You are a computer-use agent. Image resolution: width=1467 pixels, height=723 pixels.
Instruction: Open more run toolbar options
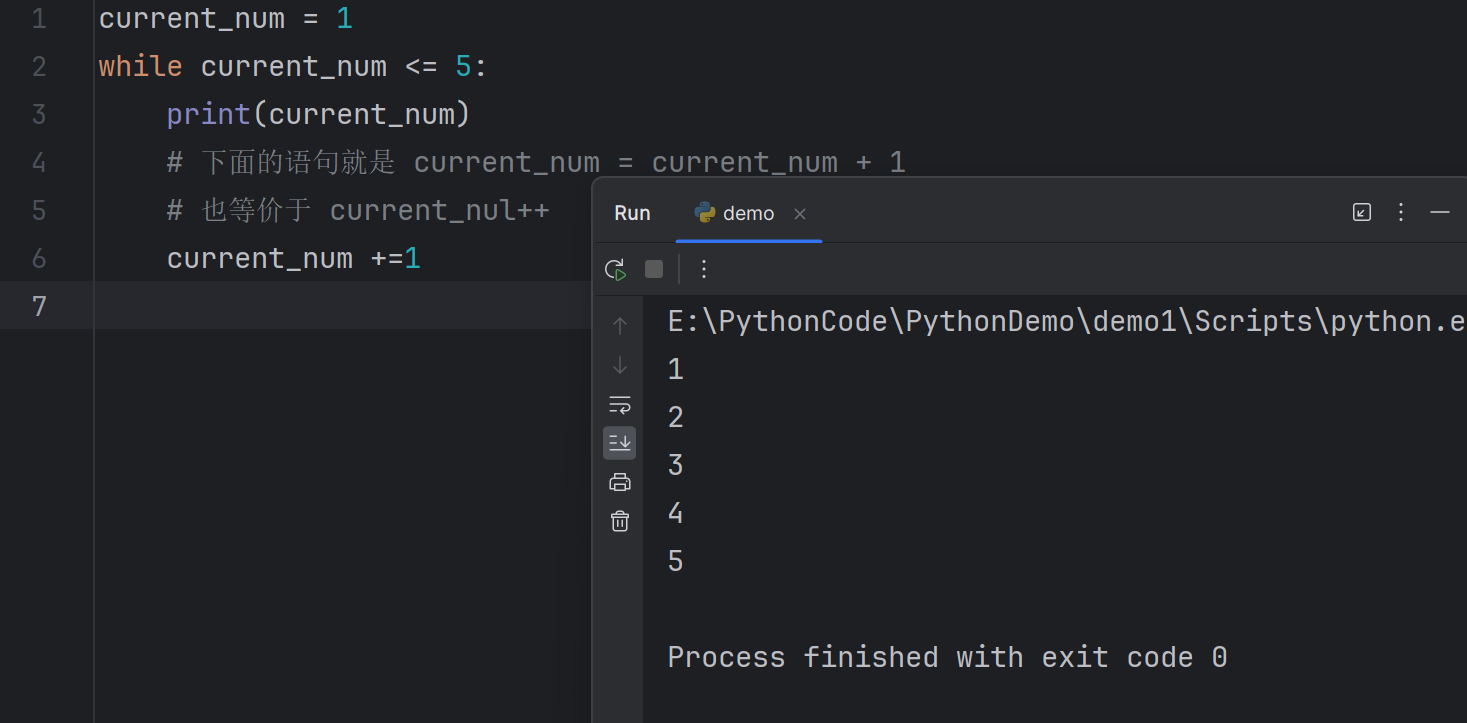click(x=704, y=269)
